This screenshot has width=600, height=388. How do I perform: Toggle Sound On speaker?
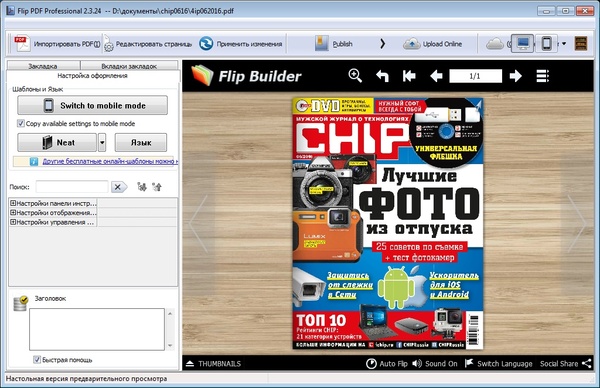point(434,364)
